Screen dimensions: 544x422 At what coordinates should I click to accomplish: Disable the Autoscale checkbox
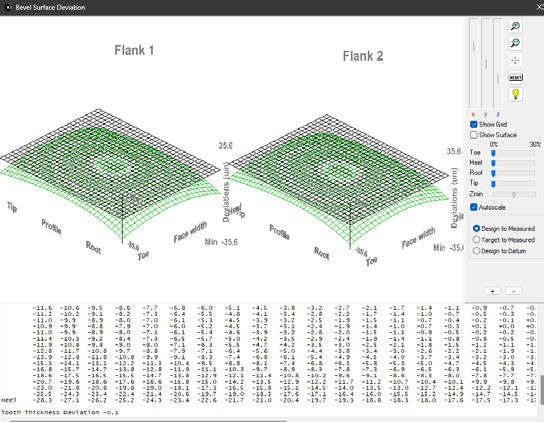point(474,207)
